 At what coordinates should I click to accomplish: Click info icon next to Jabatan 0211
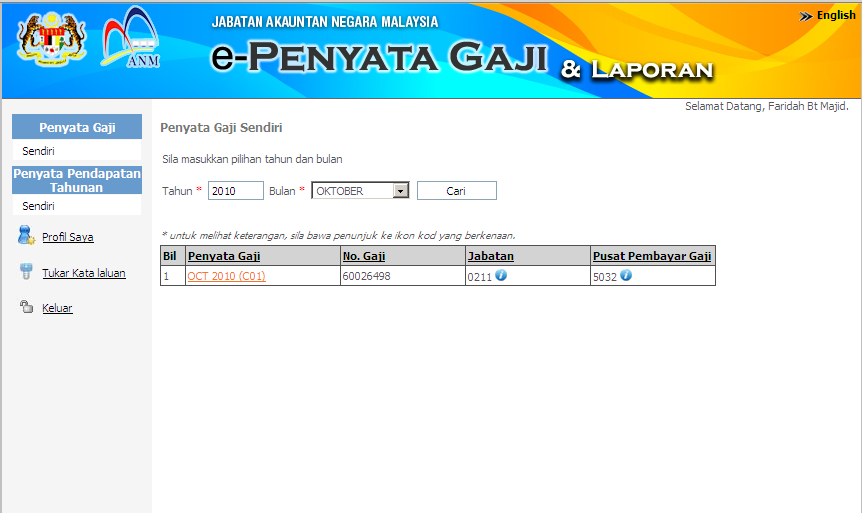coord(501,275)
